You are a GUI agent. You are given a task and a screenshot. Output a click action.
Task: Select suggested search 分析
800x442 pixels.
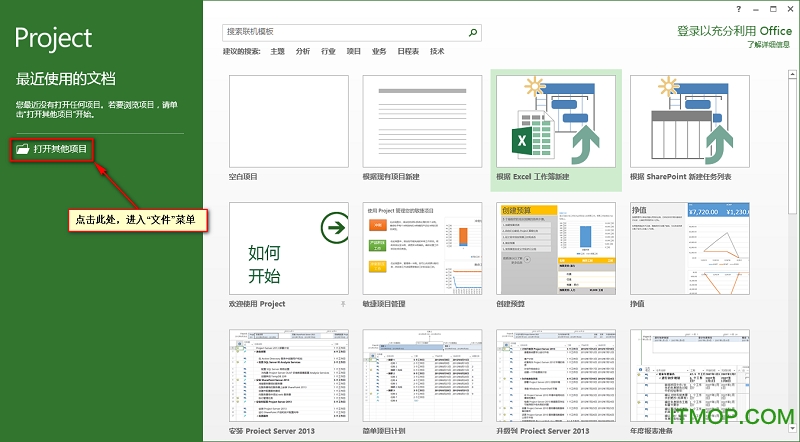tap(303, 51)
